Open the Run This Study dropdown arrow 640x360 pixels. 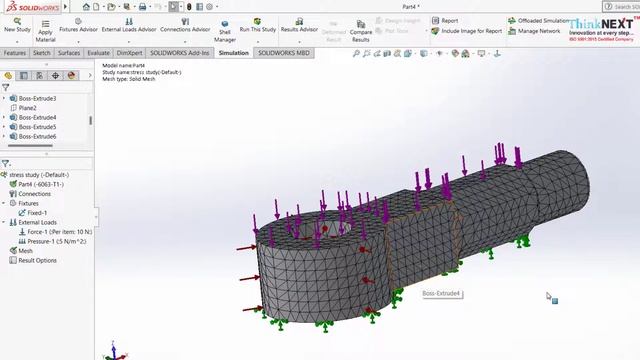[258, 42]
